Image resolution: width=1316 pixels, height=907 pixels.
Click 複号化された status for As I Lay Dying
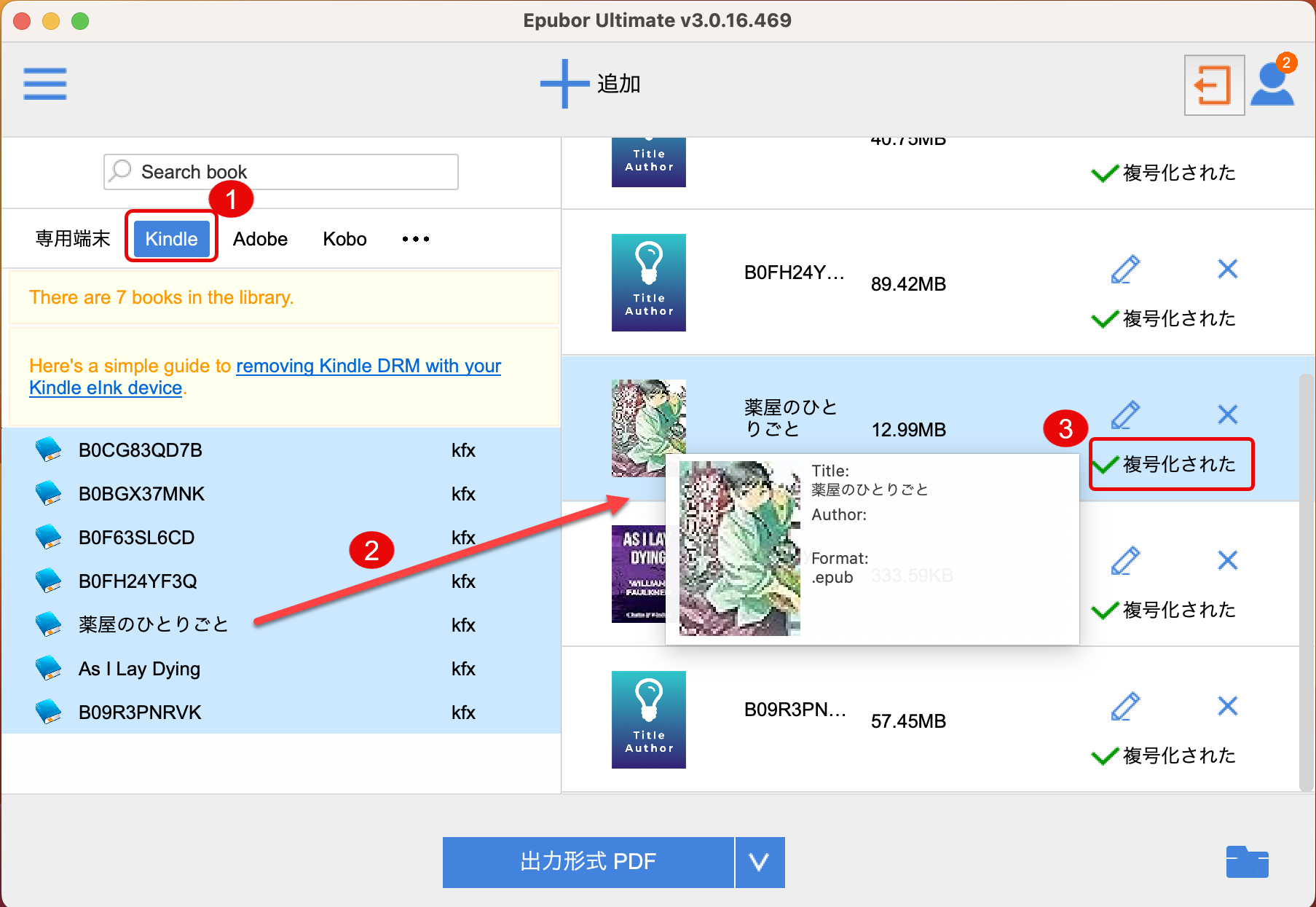point(1164,610)
